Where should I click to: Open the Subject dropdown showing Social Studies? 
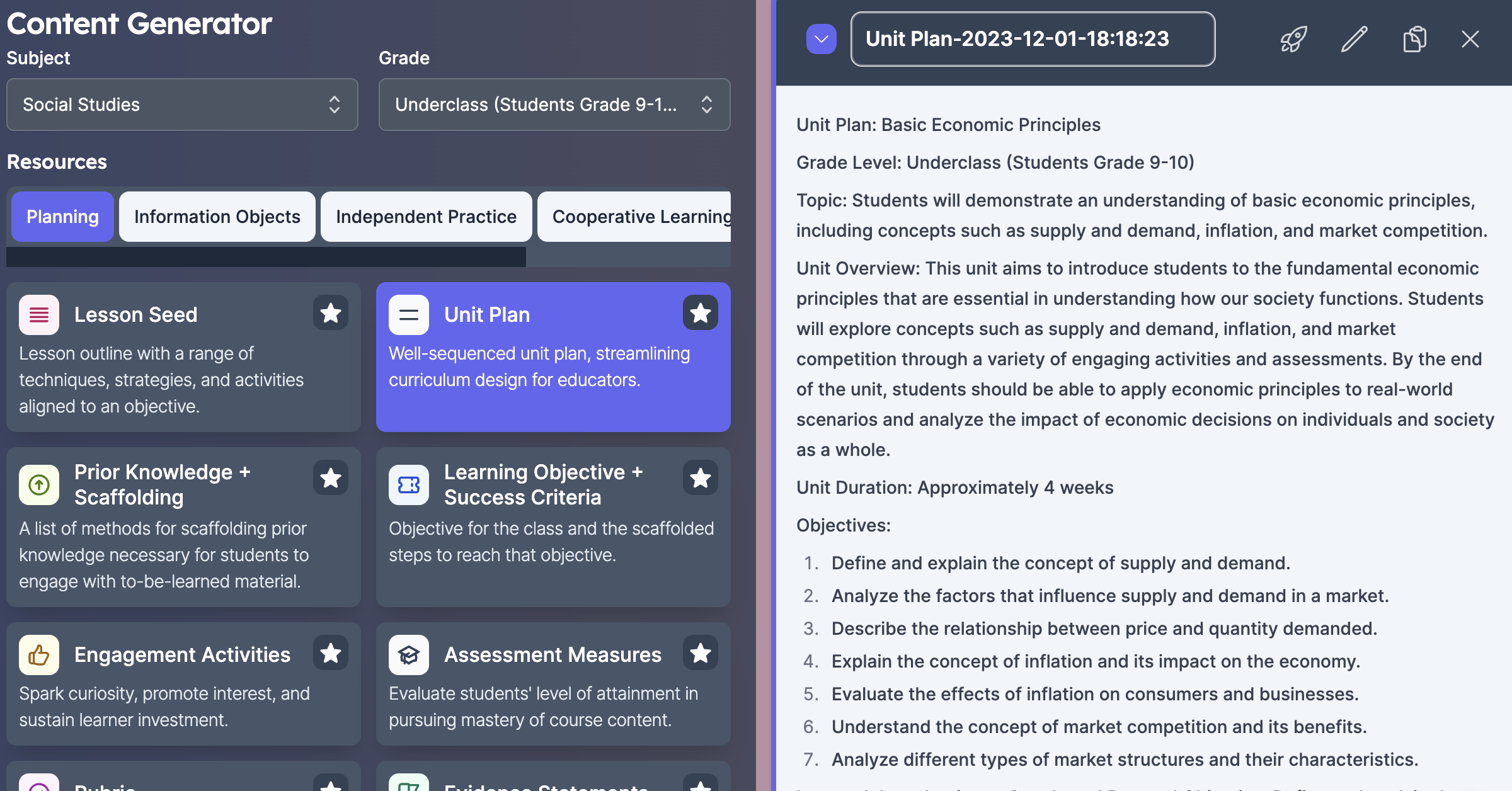point(182,105)
